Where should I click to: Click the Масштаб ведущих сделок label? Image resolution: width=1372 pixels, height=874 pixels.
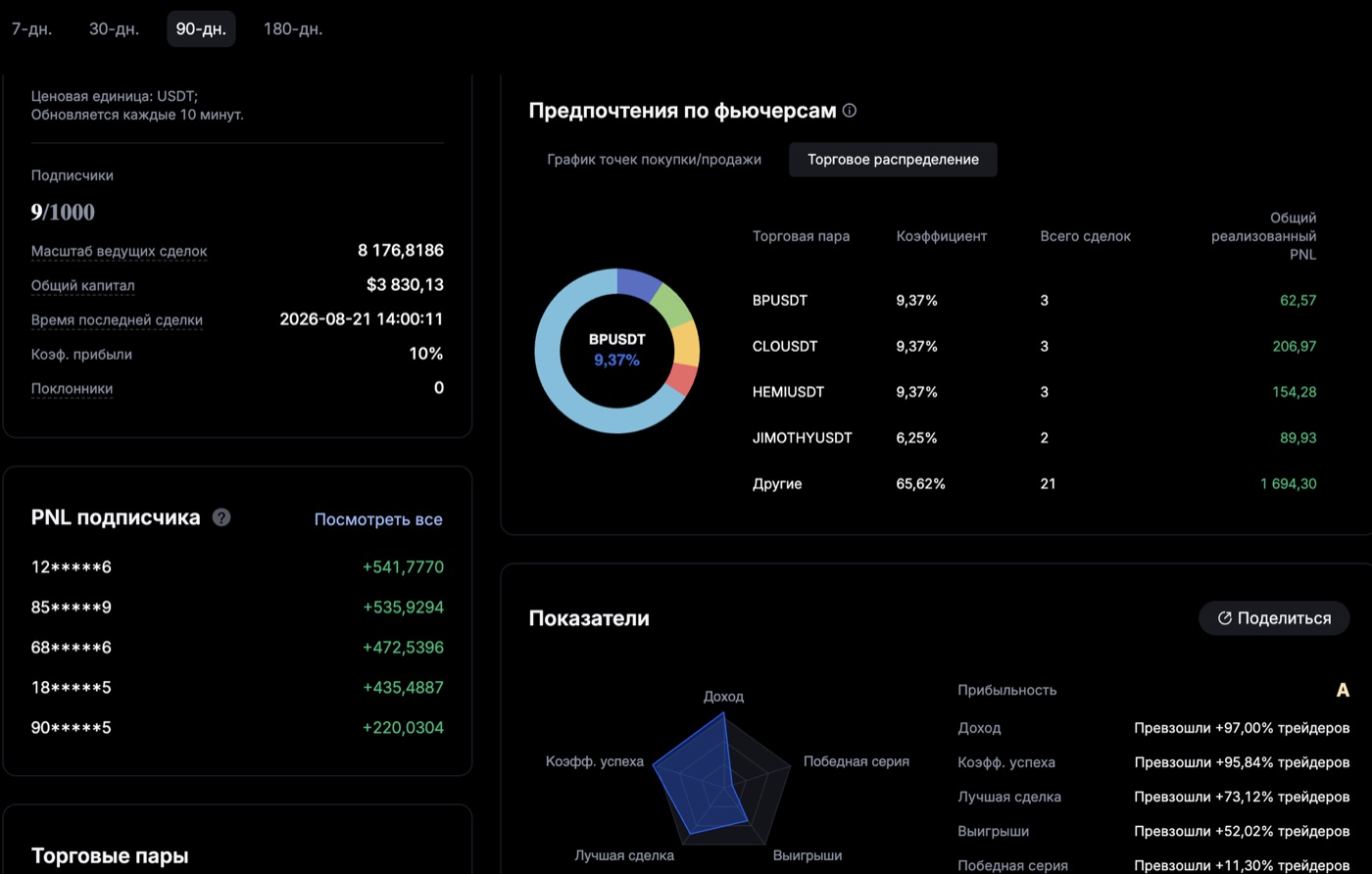(119, 251)
